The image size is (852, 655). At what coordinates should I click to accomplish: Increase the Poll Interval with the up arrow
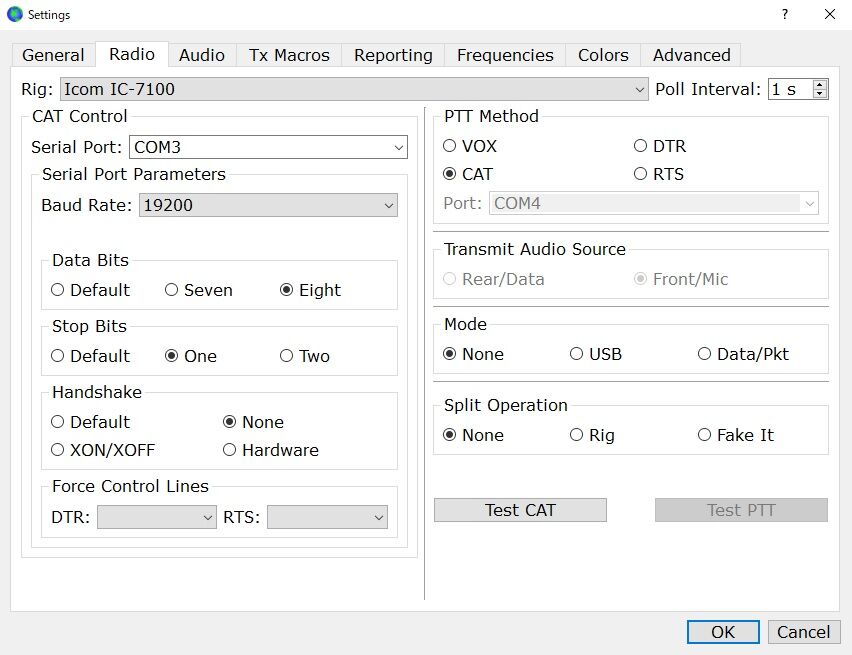pos(820,84)
